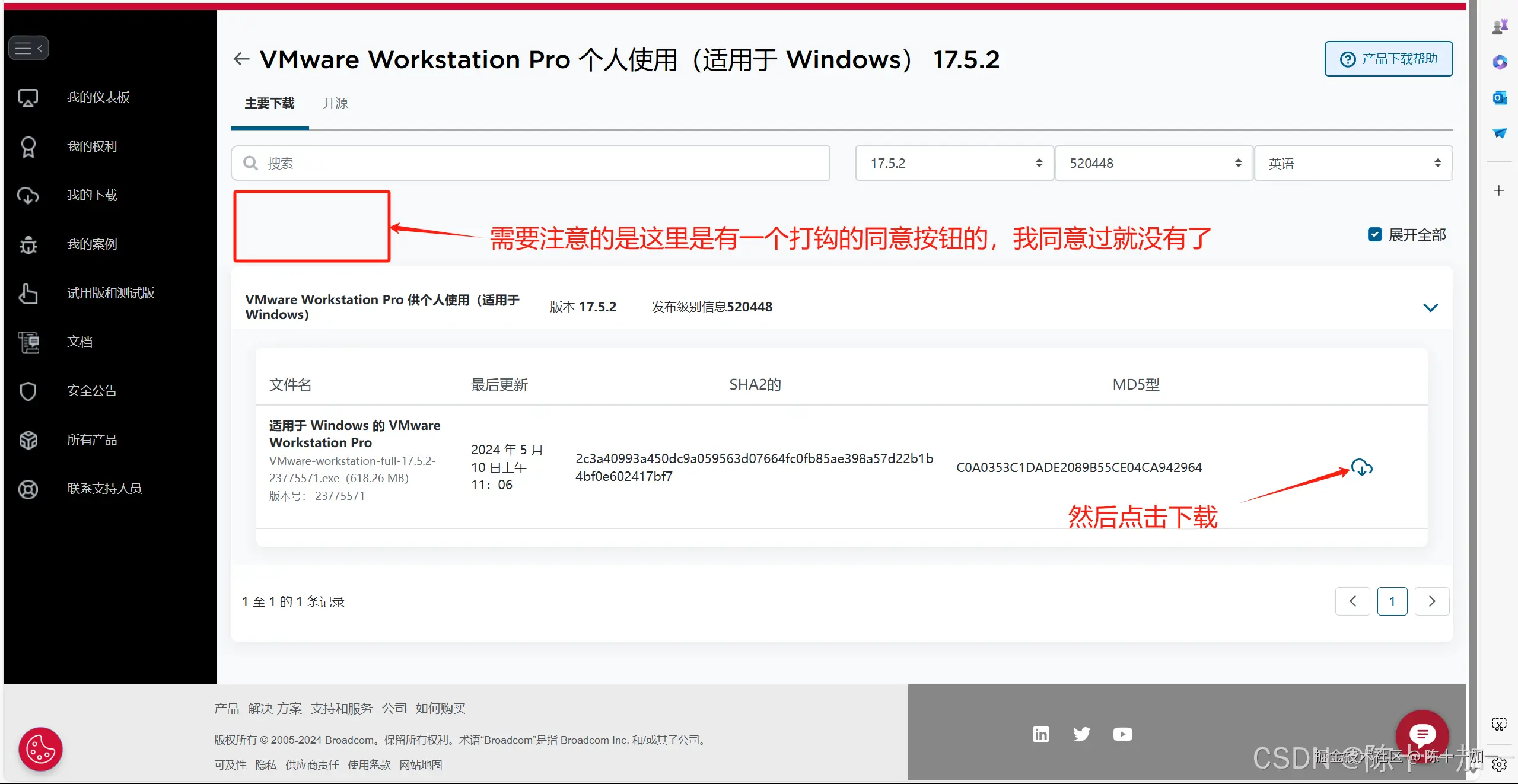Image resolution: width=1518 pixels, height=784 pixels.
Task: Click the LinkedIn icon in footer
Action: pos(1040,734)
